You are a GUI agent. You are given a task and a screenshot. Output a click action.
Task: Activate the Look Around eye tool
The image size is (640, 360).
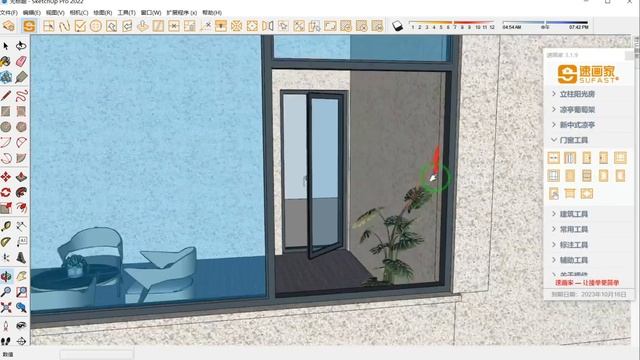coord(21,325)
